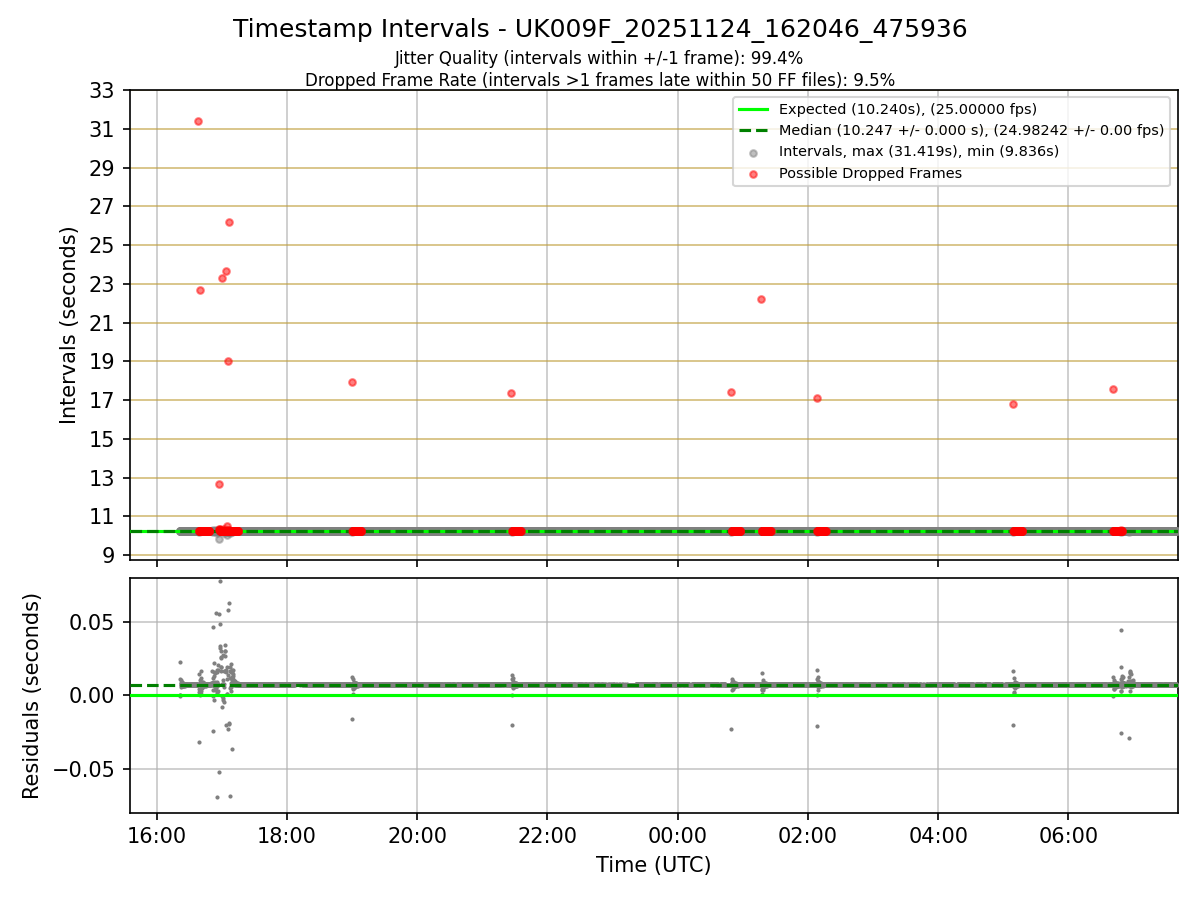1200x900 pixels.
Task: Click the isolated red dot around 22 seconds after 01:00
Action: click(x=761, y=299)
